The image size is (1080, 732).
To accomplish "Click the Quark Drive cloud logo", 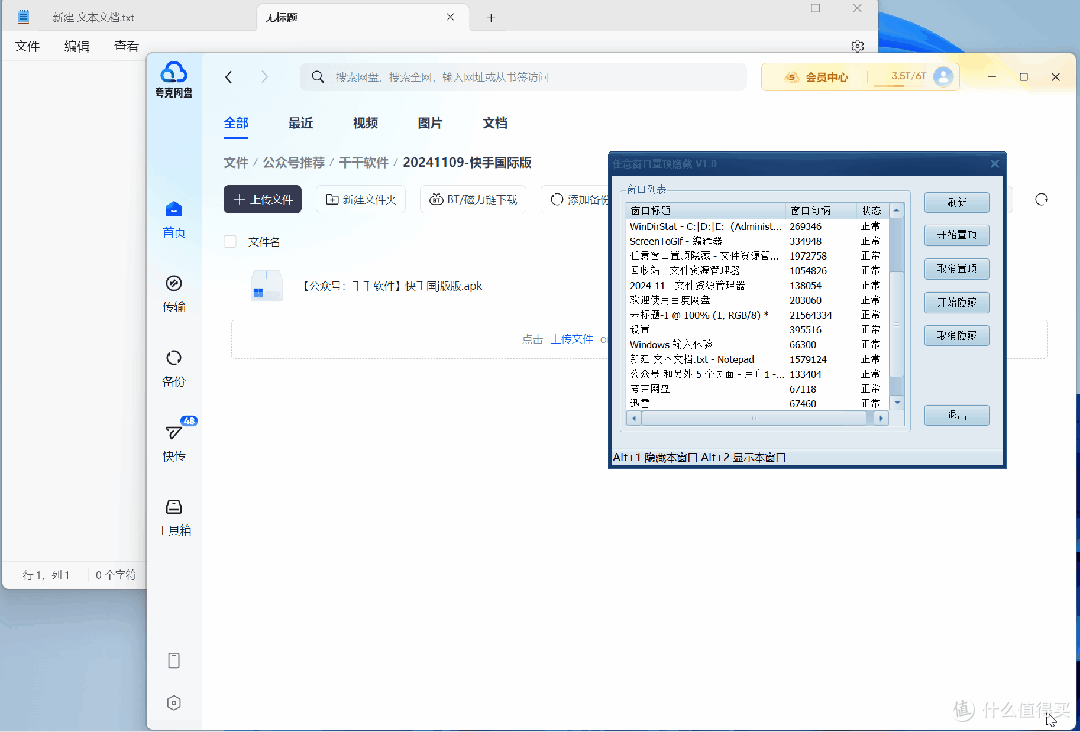I will coord(174,72).
